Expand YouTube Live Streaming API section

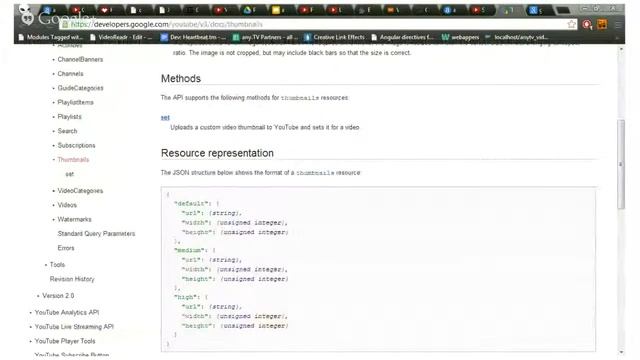click(74, 327)
